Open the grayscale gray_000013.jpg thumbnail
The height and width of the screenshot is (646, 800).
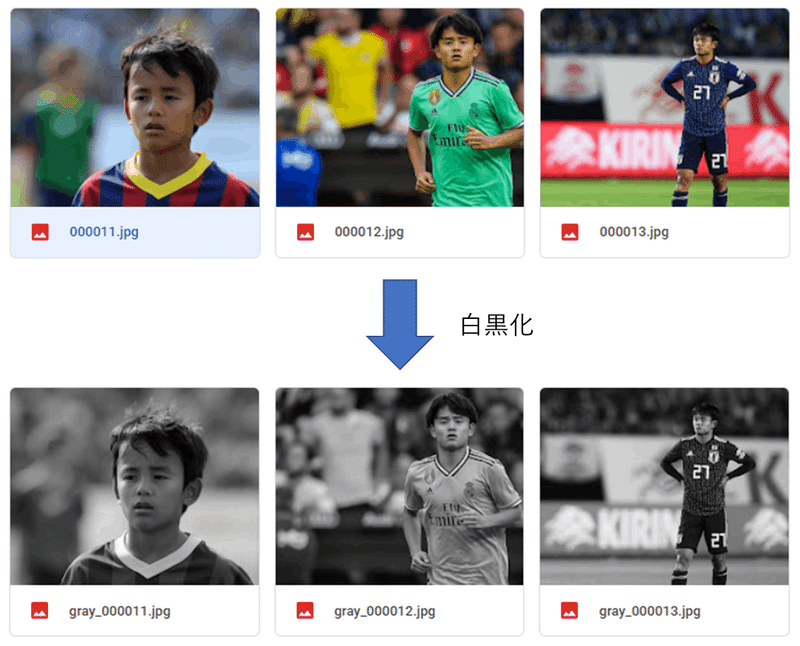664,486
